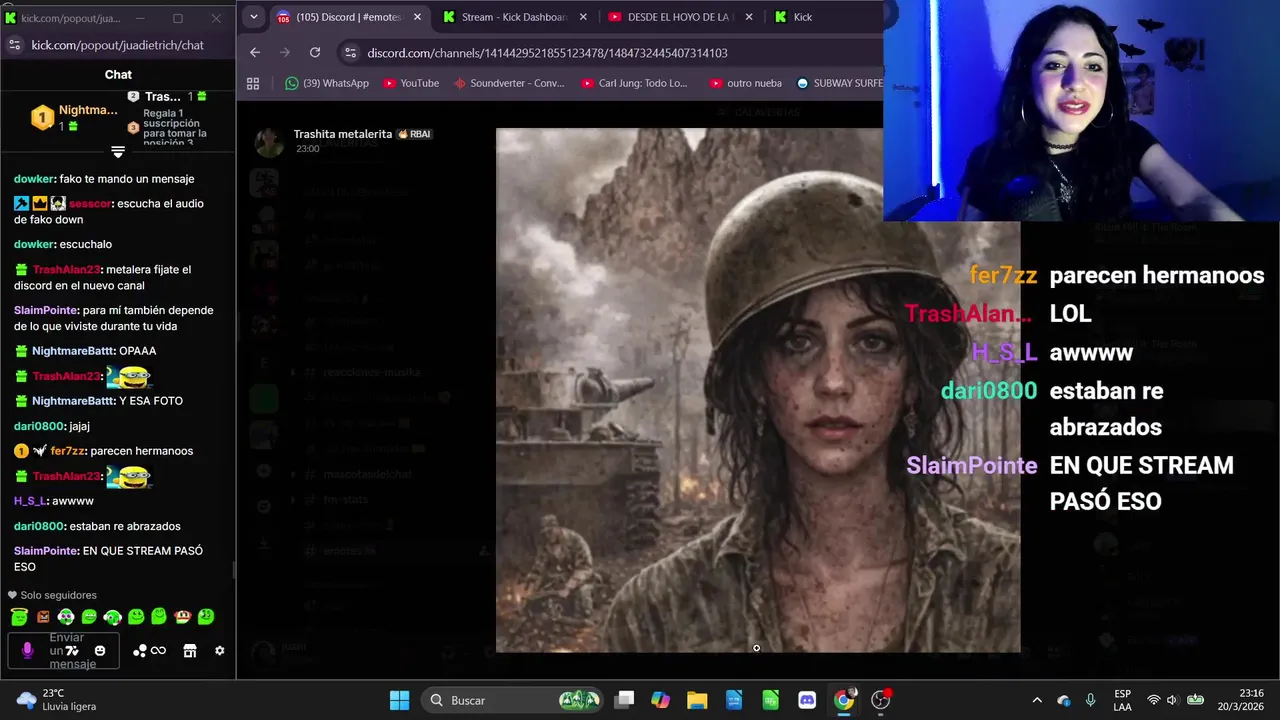Open the outro nueba bookmark
The width and height of the screenshot is (1280, 720).
[744, 83]
